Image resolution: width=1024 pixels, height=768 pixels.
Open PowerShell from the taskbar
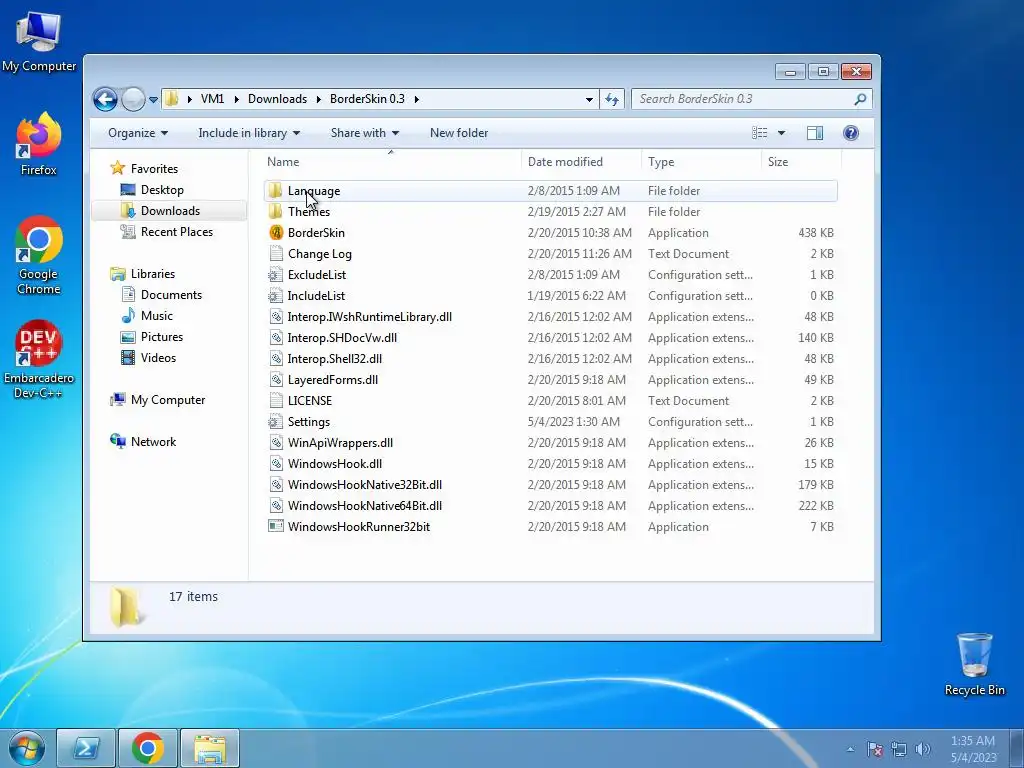[x=86, y=748]
